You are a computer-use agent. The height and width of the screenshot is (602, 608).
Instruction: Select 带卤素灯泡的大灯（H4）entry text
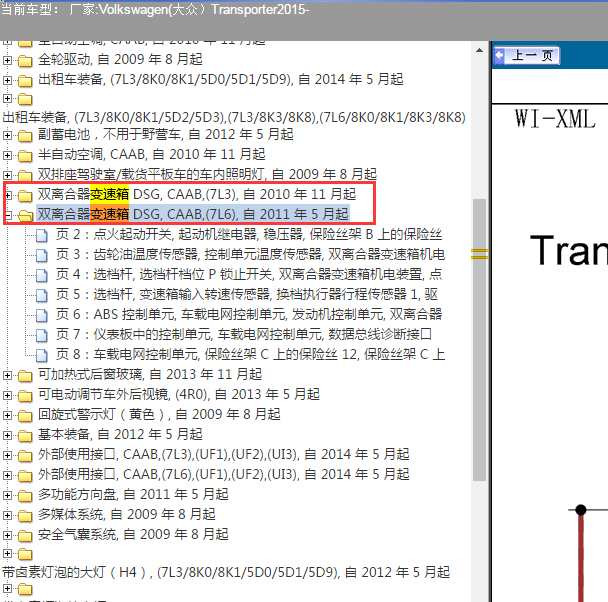(x=226, y=572)
